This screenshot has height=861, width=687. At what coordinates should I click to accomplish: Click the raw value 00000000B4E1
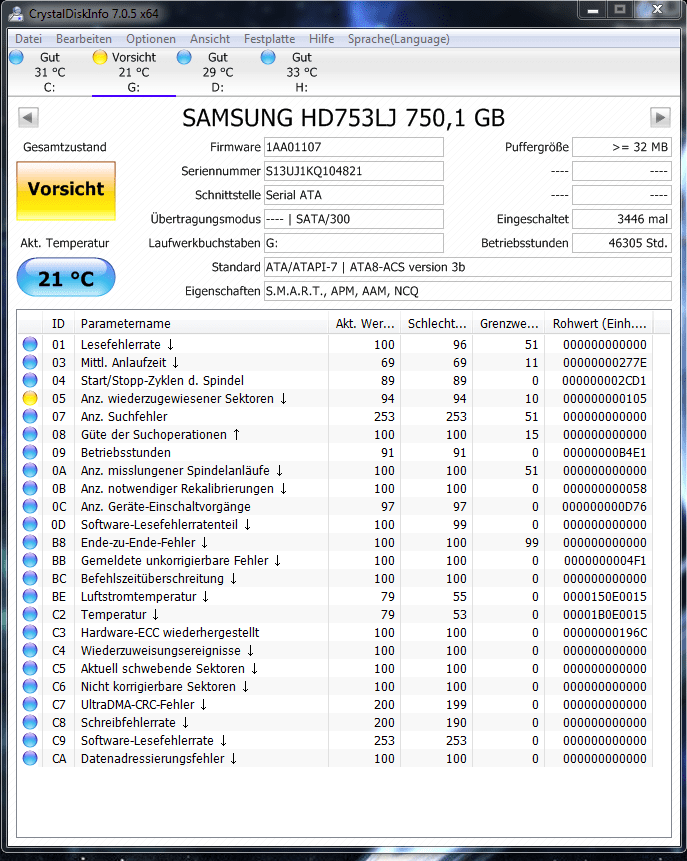tap(605, 452)
